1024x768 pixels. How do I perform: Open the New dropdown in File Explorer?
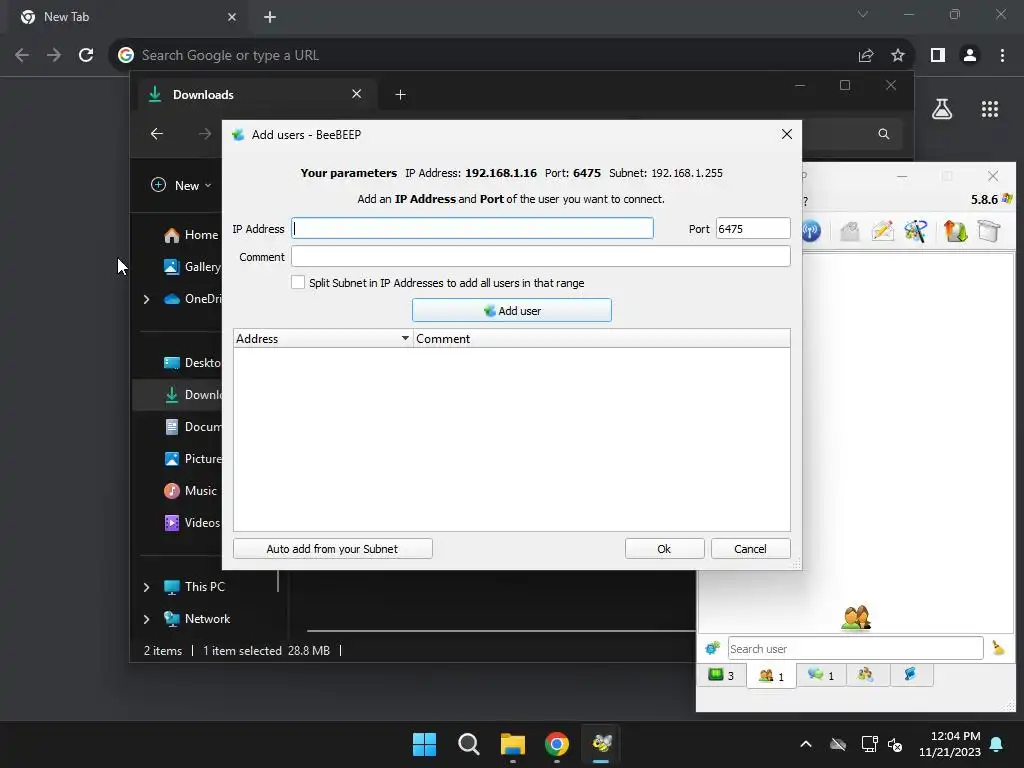coord(182,185)
